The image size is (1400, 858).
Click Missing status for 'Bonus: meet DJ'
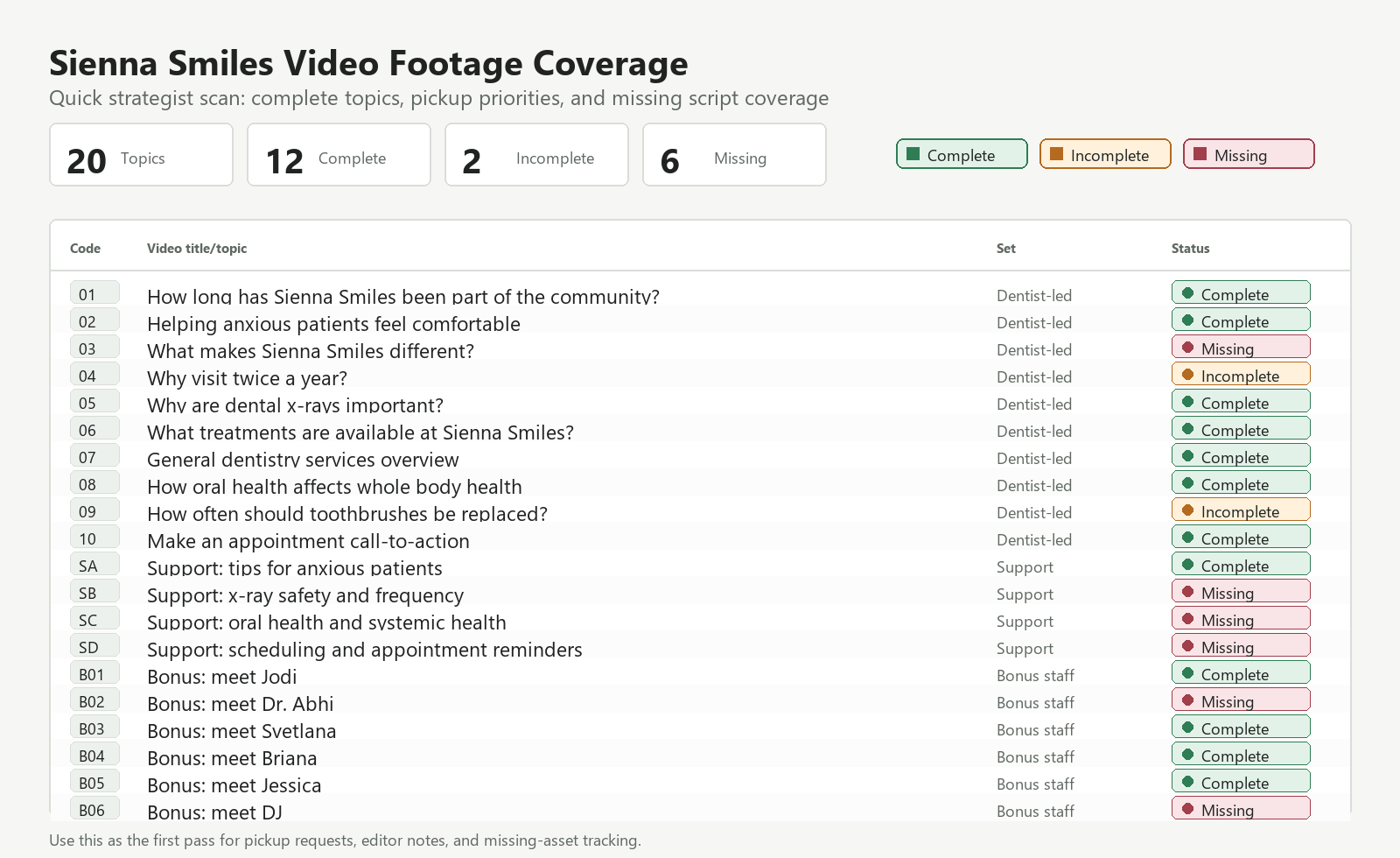coord(1241,808)
